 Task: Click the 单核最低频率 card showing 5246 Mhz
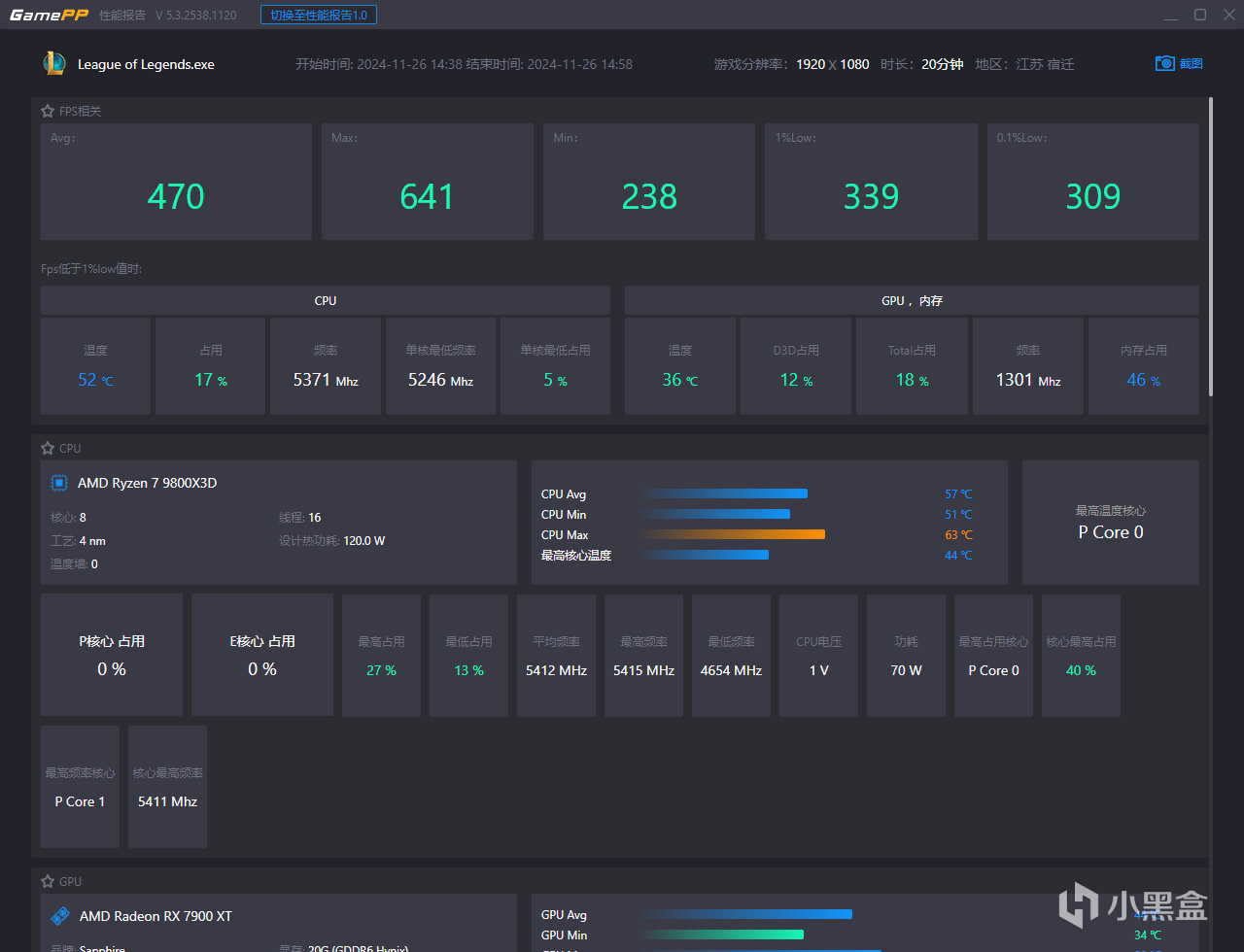440,366
